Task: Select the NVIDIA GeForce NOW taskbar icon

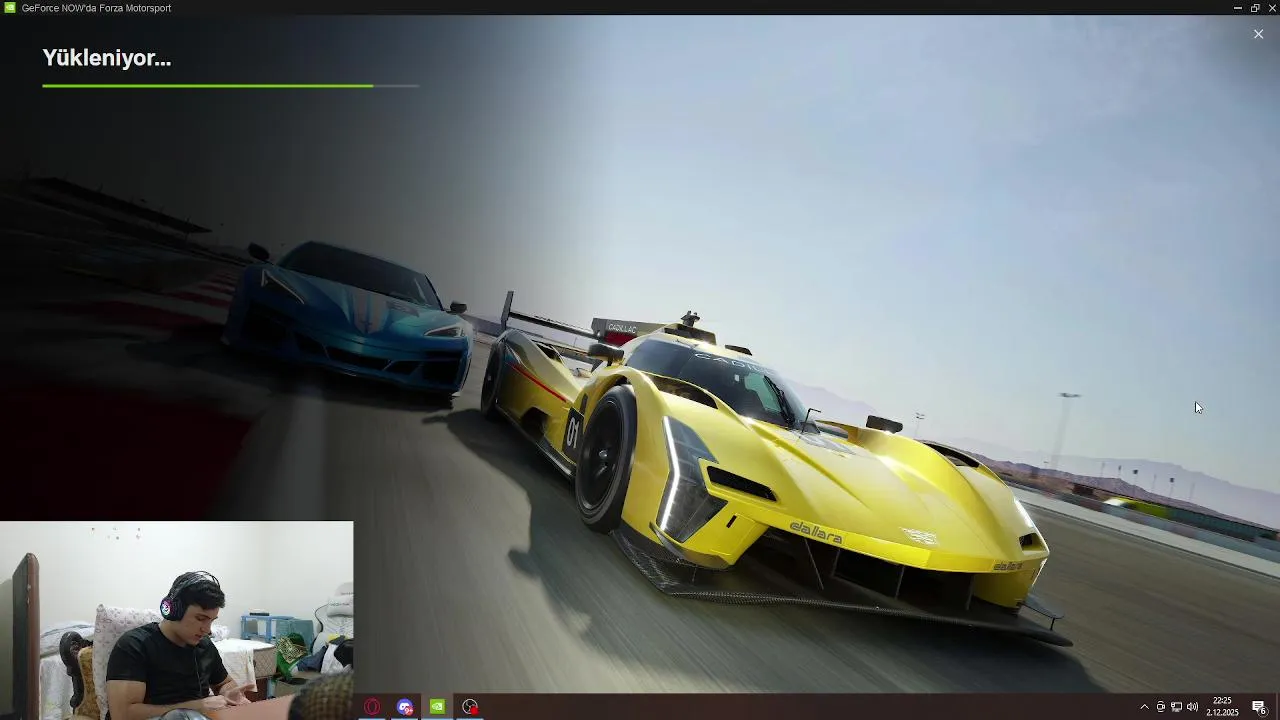Action: 438,707
